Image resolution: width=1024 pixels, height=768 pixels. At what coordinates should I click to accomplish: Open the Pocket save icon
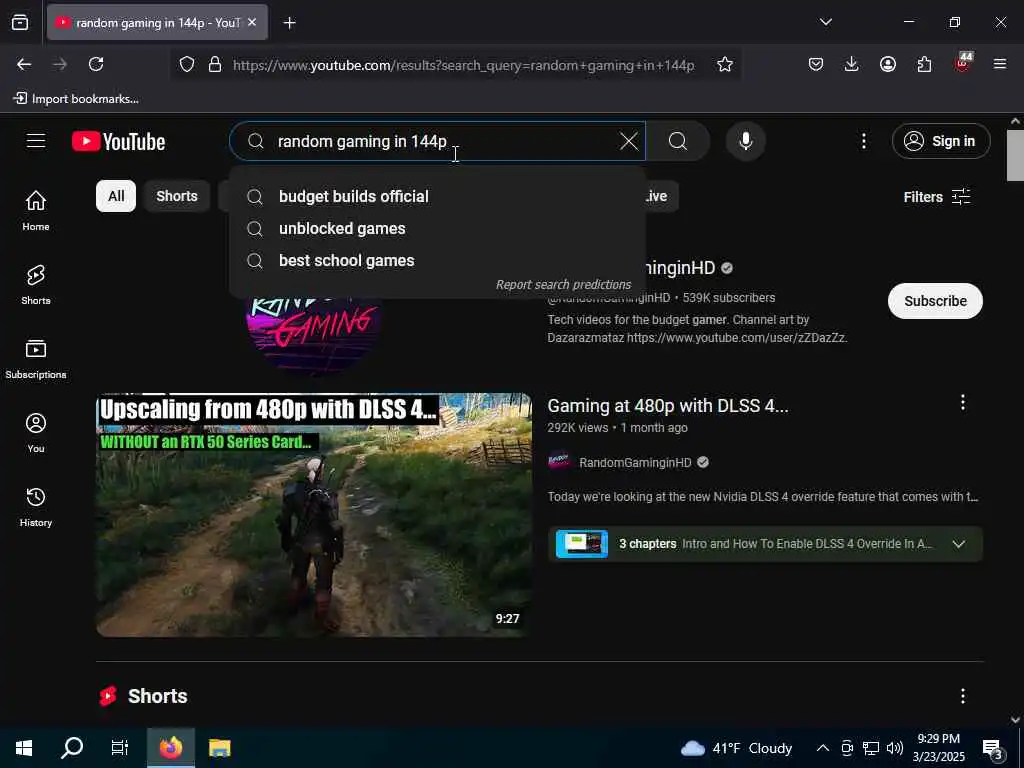[816, 64]
